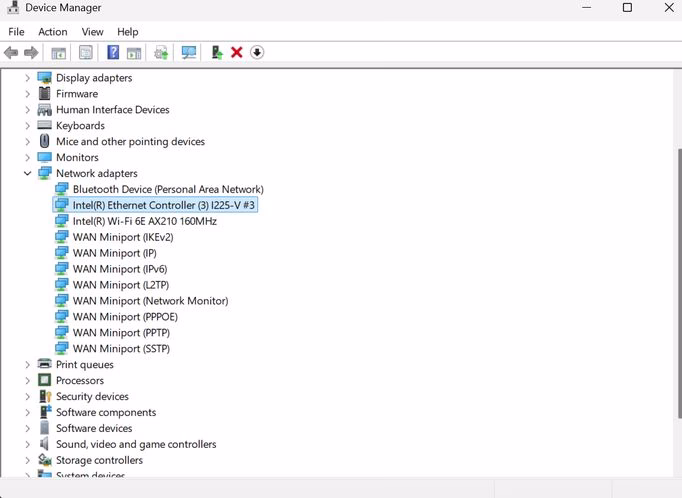
Task: Open the Help toolbar icon with question mark
Action: pos(113,53)
